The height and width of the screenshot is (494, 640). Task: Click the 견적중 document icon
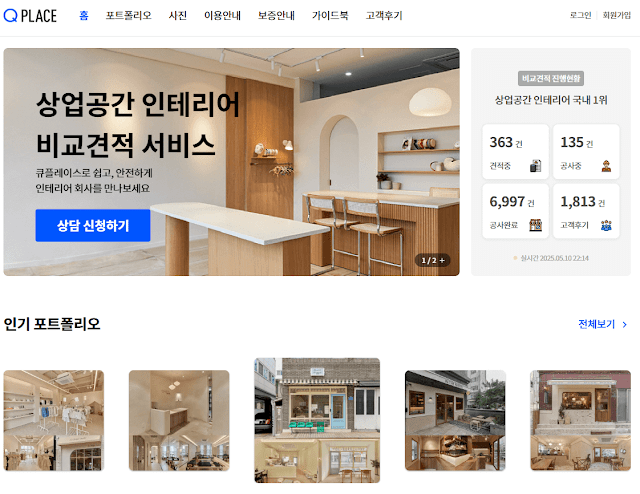(x=536, y=166)
